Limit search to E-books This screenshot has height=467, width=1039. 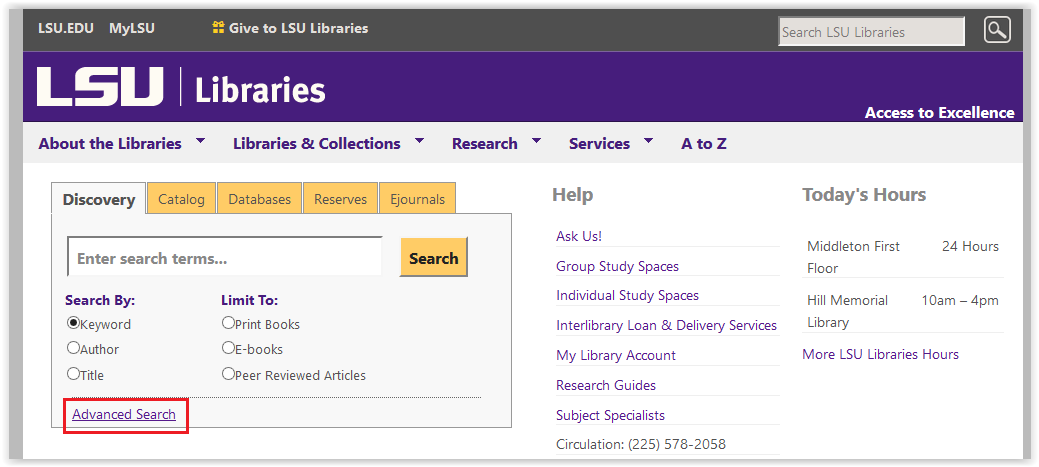click(x=229, y=348)
